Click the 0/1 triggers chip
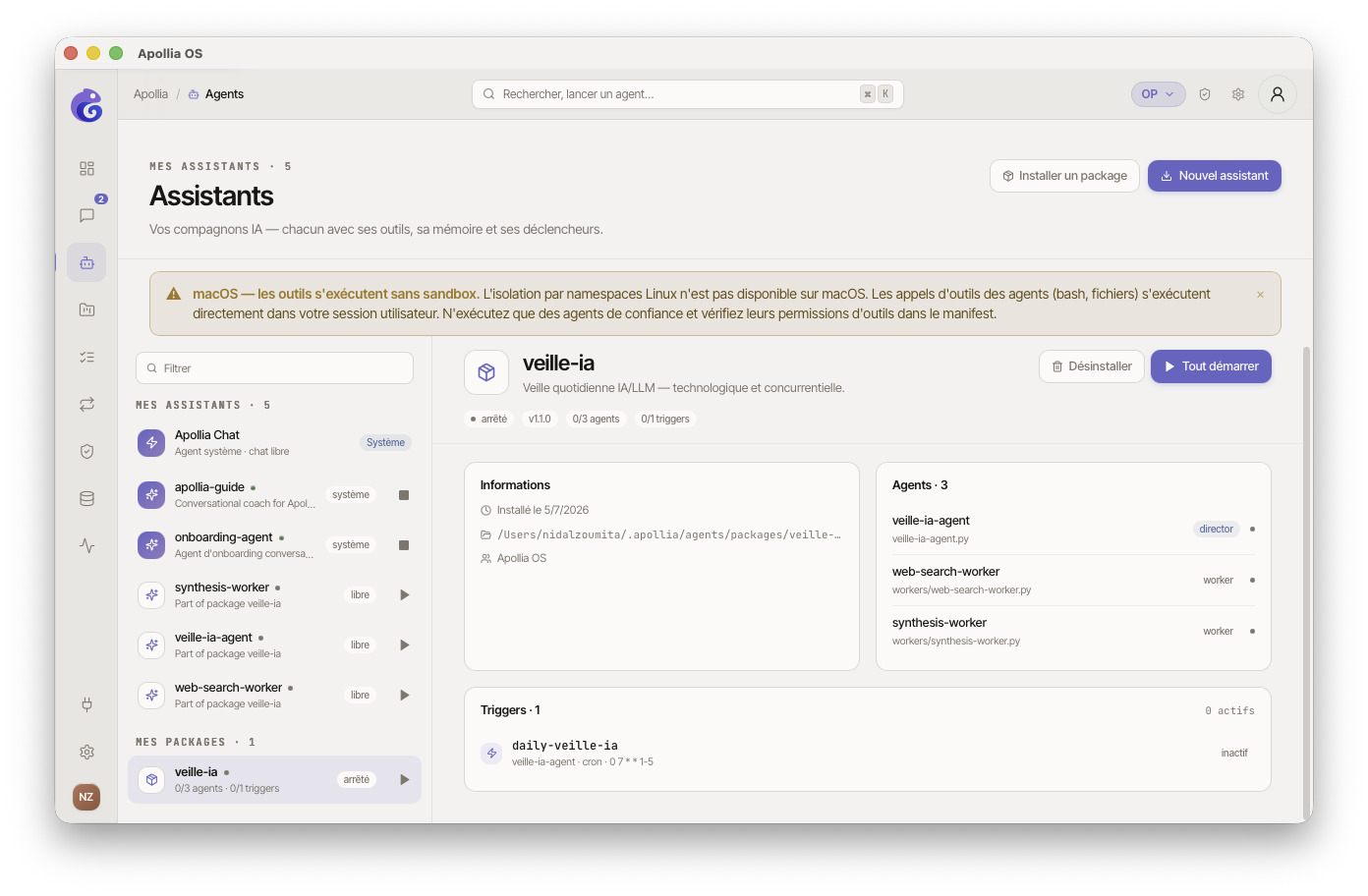The width and height of the screenshot is (1368, 896). coord(665,419)
